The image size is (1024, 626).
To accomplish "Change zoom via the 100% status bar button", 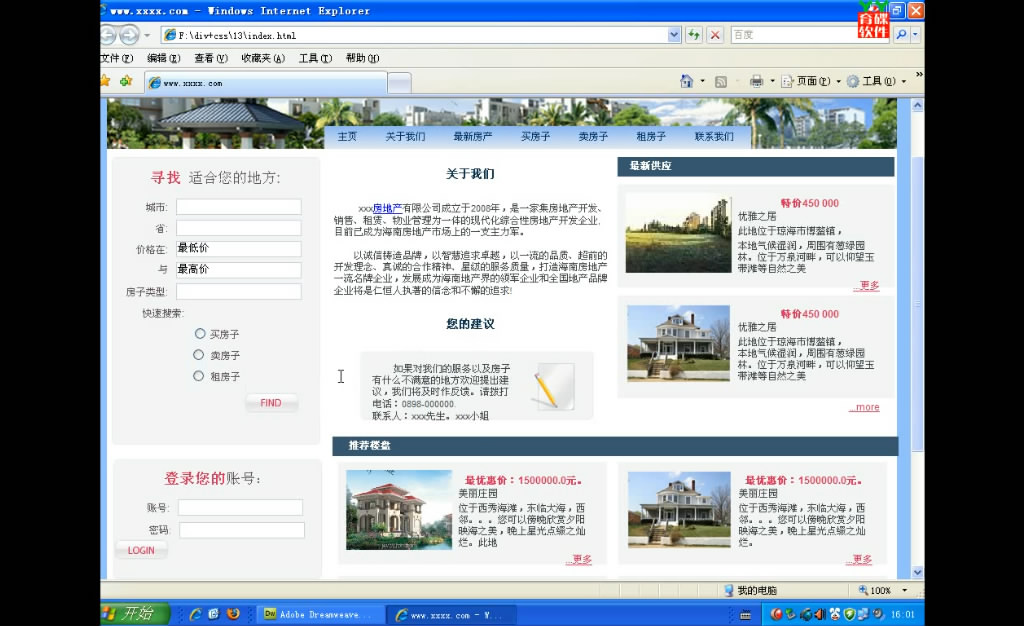I will (875, 590).
